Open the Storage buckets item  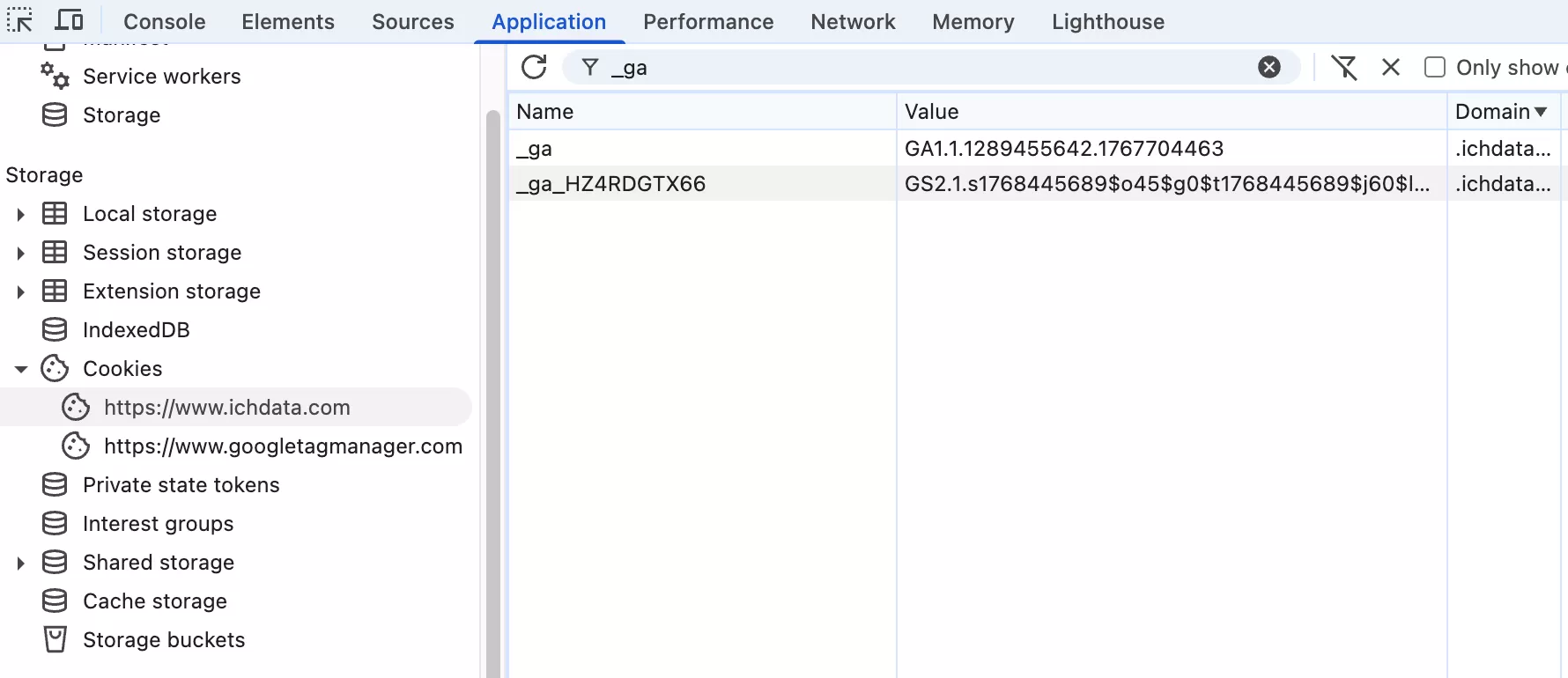coord(163,640)
